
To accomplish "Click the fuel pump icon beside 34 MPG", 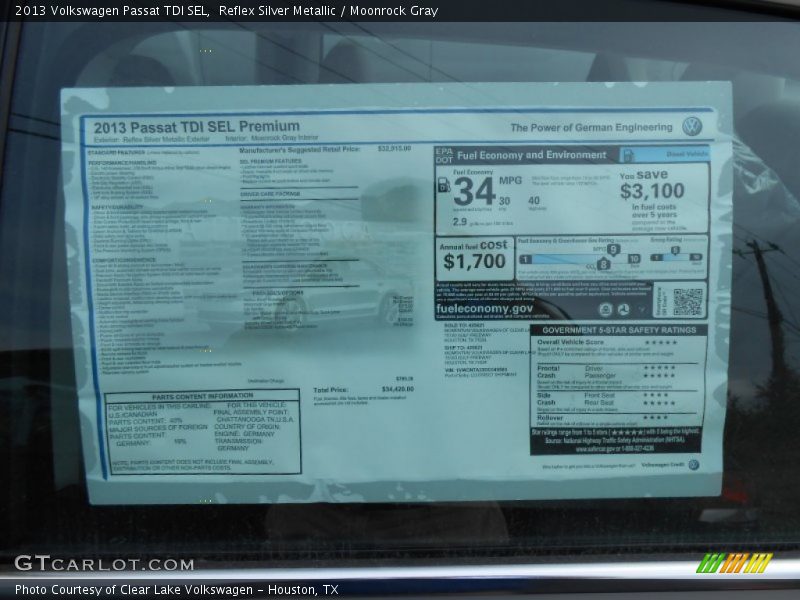I will [x=443, y=185].
